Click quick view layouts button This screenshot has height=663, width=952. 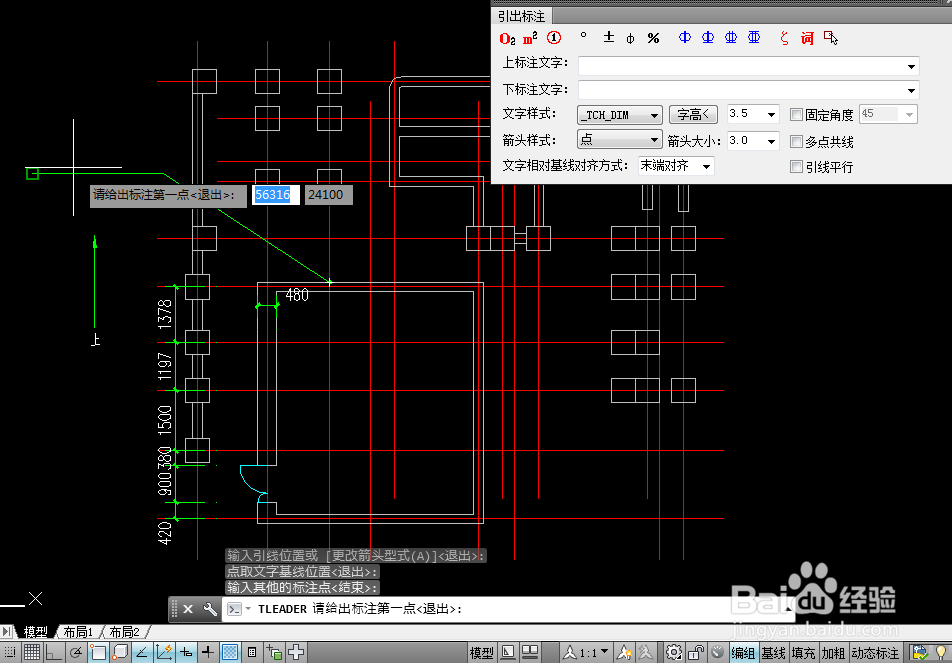(508, 653)
